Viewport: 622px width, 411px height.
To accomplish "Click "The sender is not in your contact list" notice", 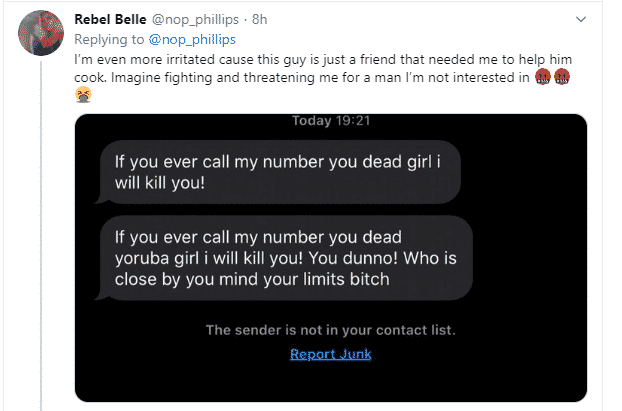I will click(330, 330).
